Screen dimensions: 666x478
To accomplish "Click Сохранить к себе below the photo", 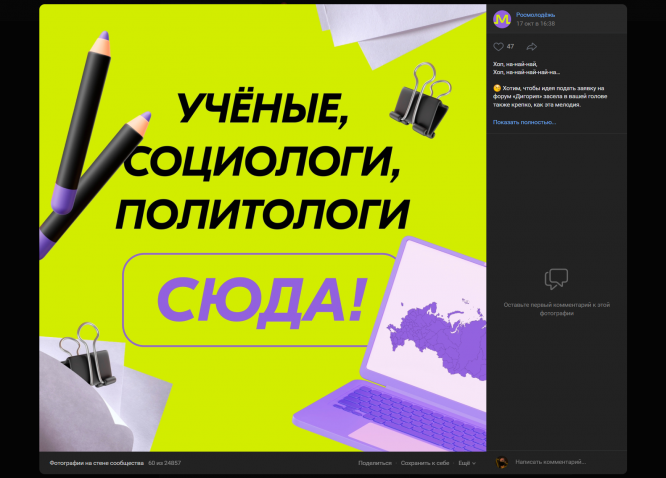I will click(425, 463).
